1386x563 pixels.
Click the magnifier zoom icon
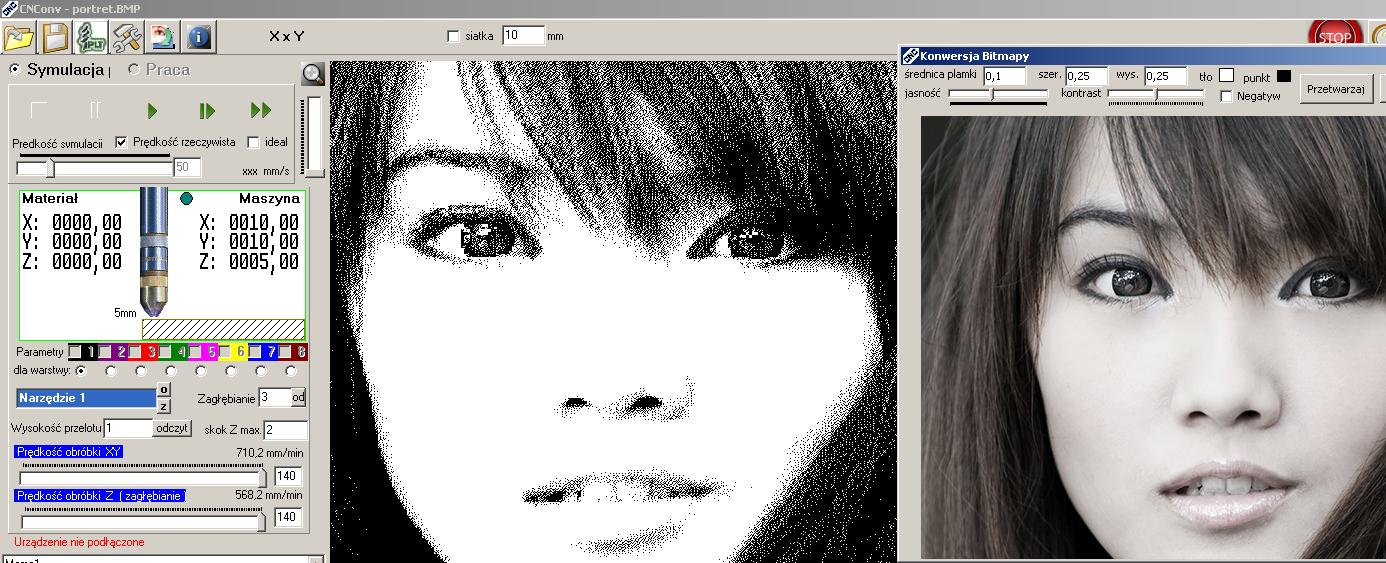314,74
